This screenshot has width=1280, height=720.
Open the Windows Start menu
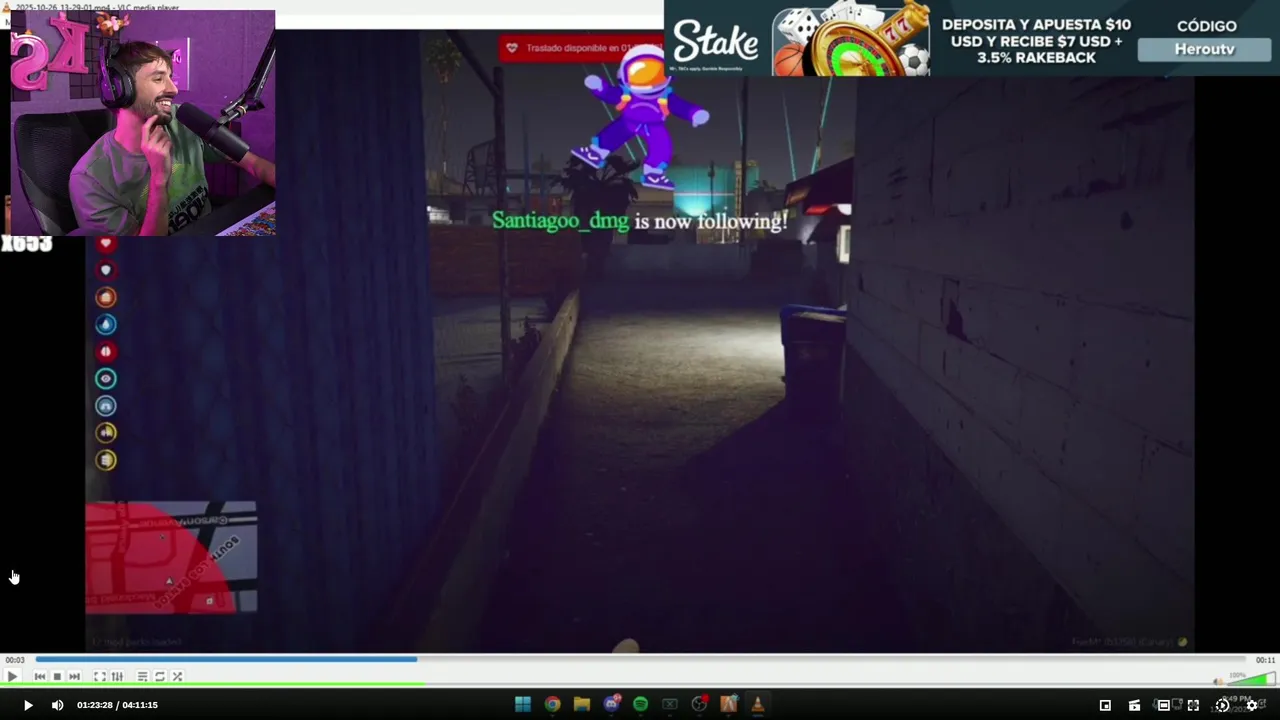coord(522,704)
